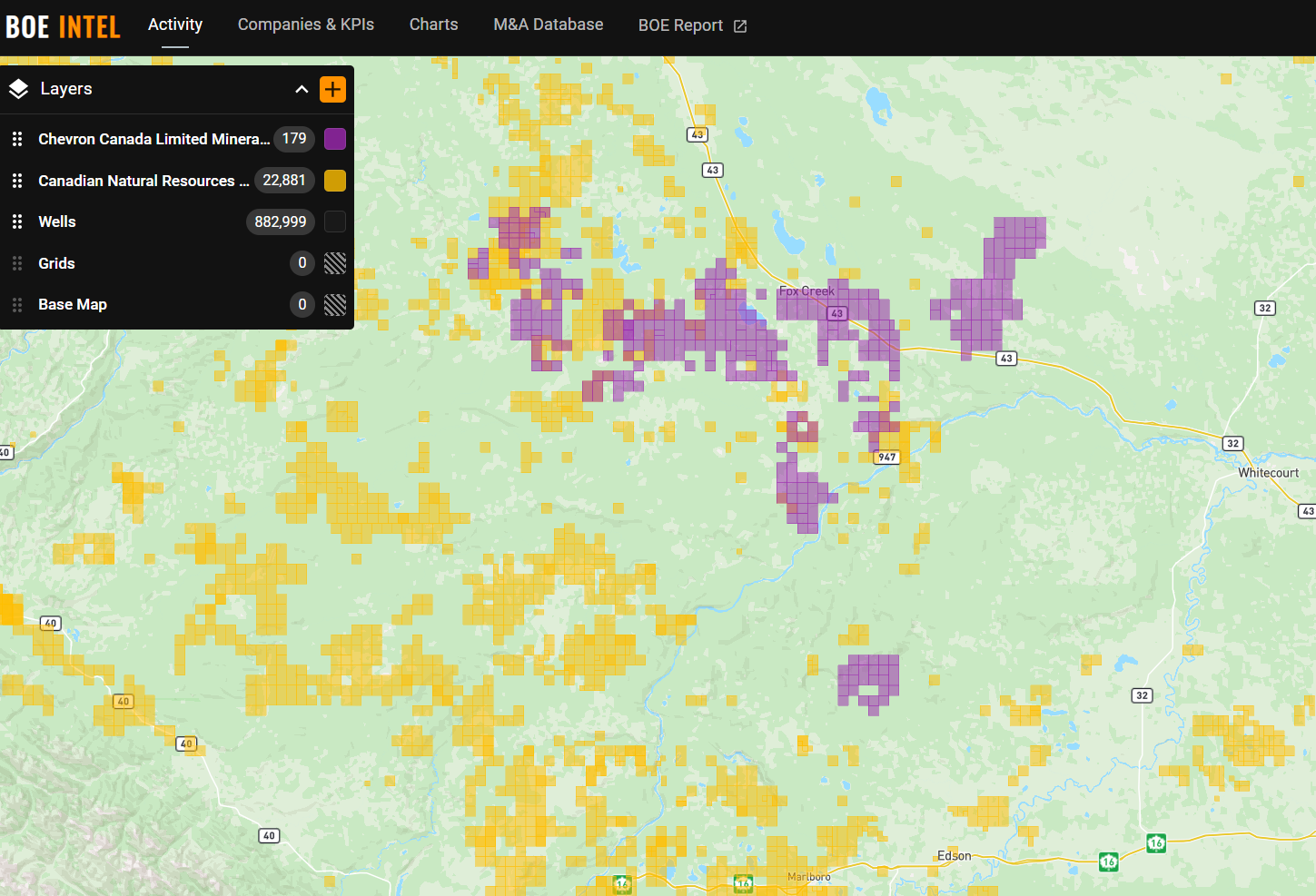Click the Marlboro label on the map
This screenshot has height=896, width=1316.
click(809, 877)
